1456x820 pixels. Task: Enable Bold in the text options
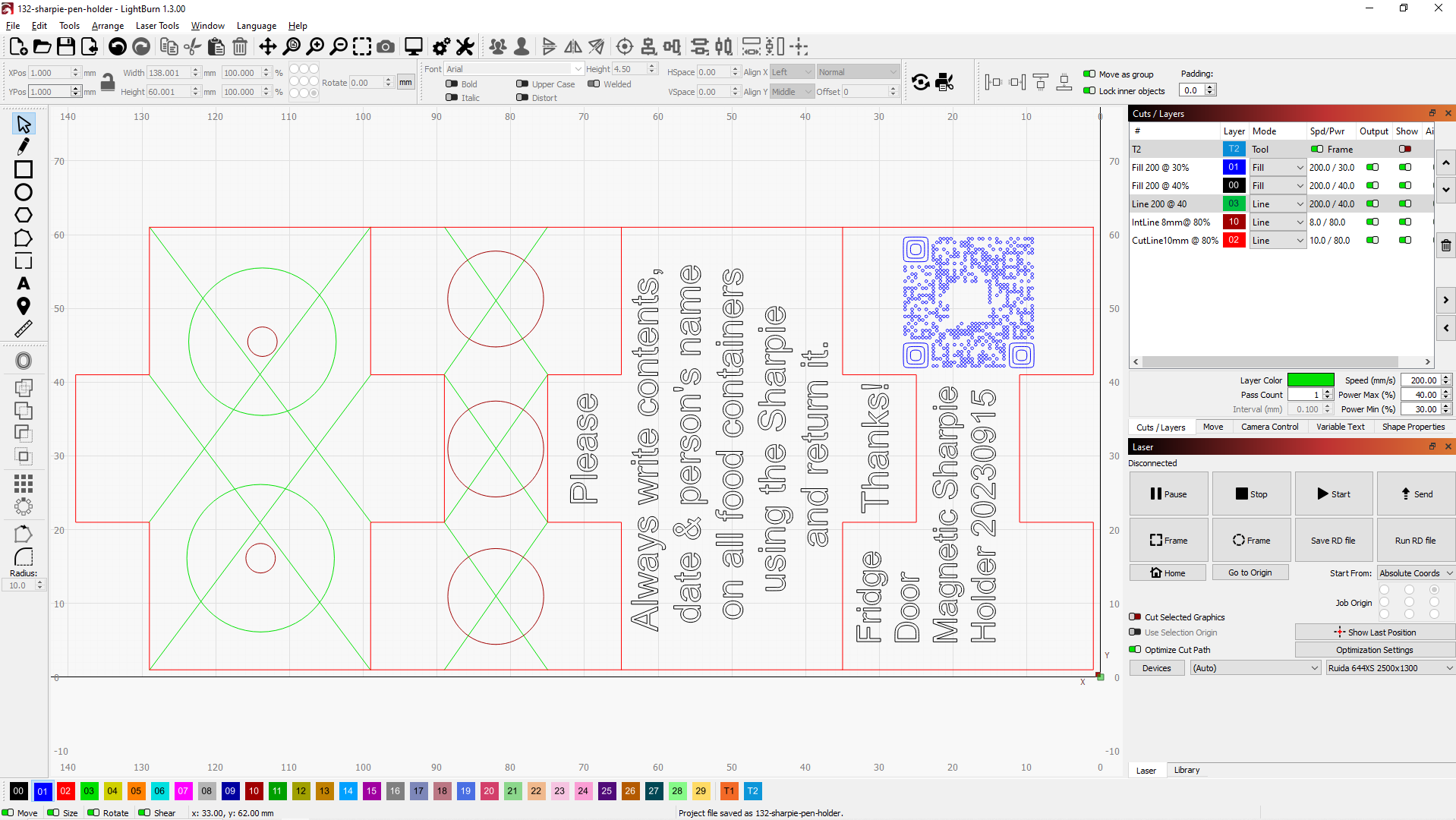452,84
